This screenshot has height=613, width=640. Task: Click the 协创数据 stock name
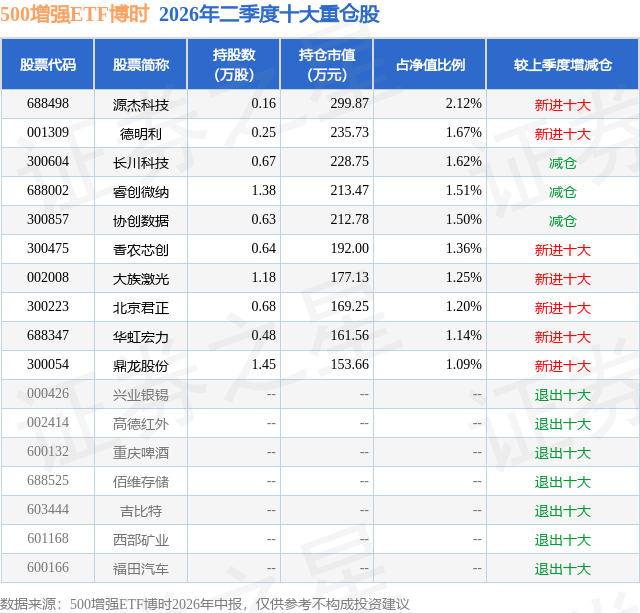pos(141,221)
